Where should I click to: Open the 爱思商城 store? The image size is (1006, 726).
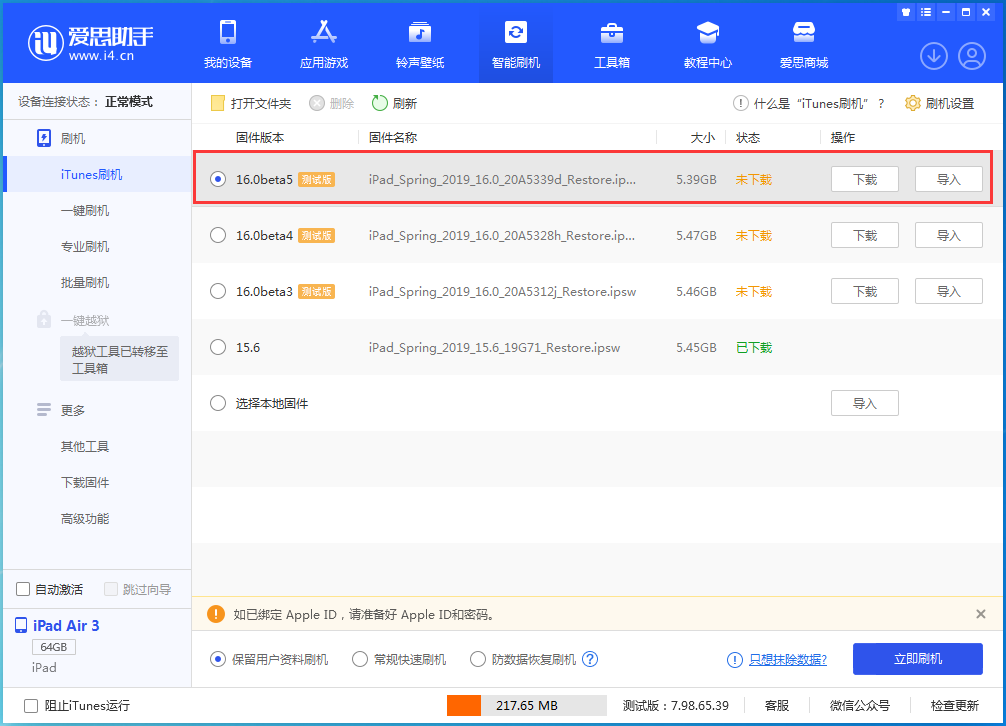(x=804, y=44)
